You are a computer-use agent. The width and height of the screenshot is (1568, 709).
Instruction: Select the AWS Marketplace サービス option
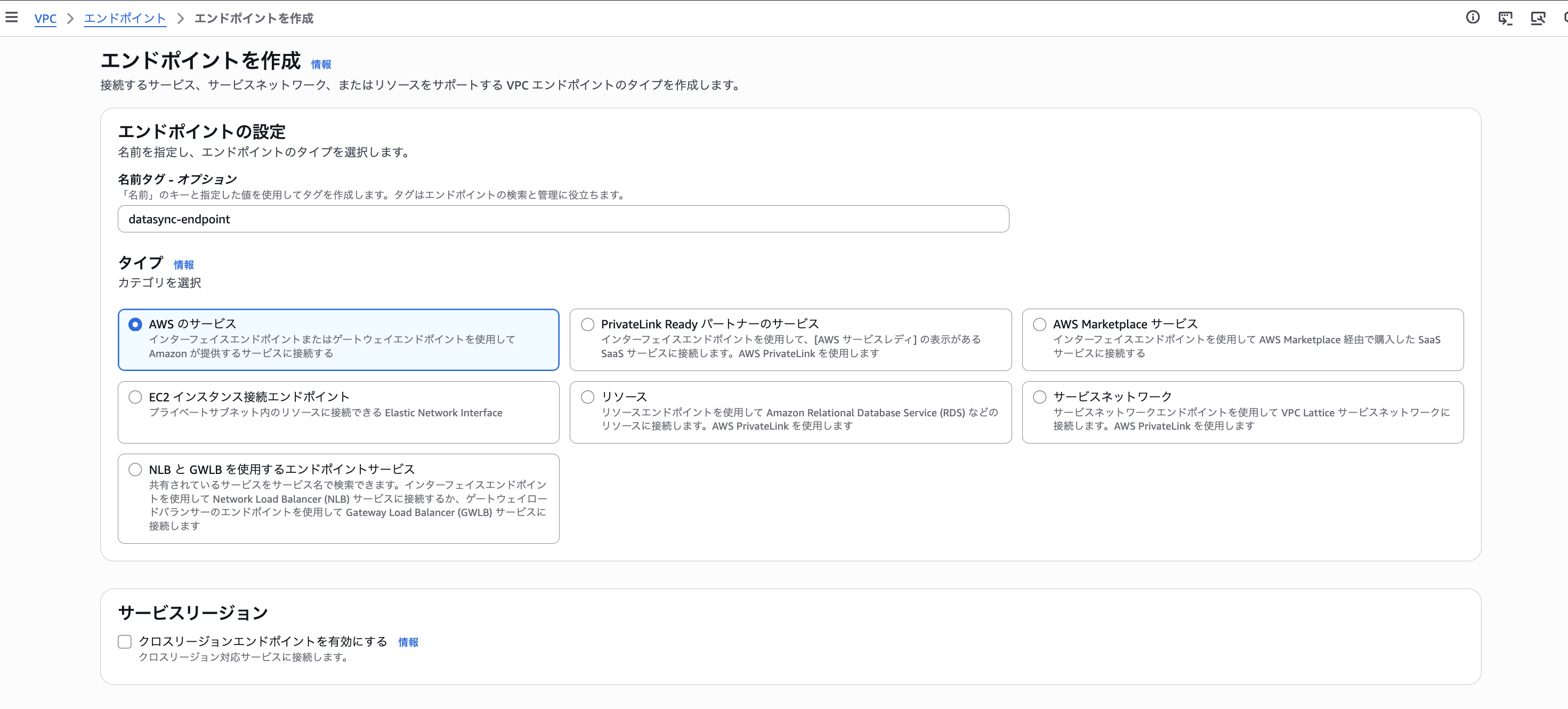tap(1039, 324)
